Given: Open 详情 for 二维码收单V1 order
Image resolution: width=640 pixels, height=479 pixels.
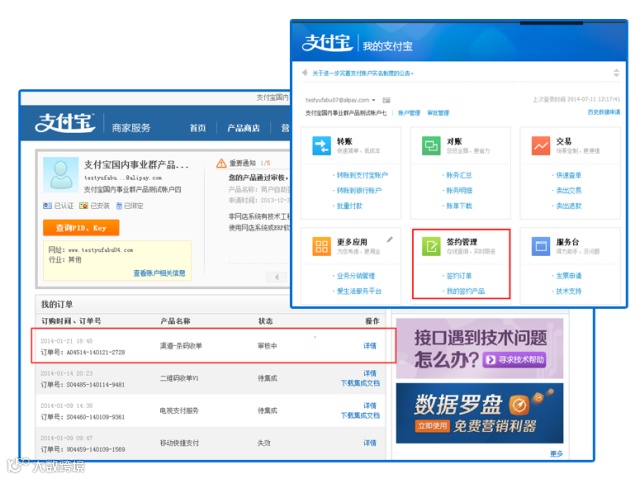Looking at the screenshot, I should pos(370,373).
